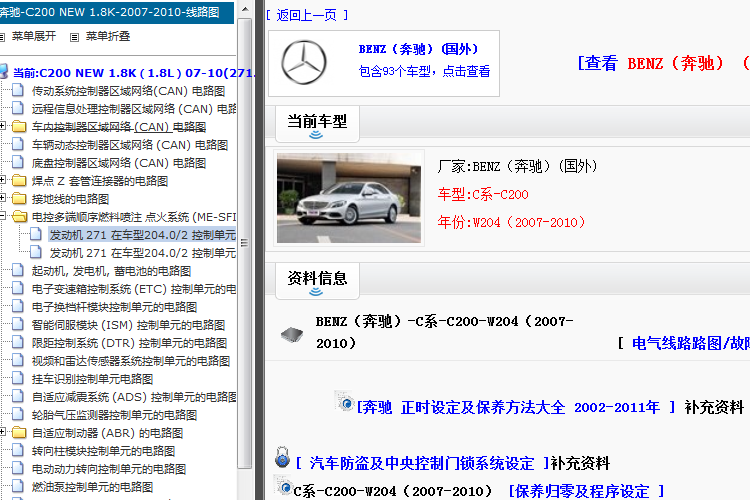Open 视频和雷达传感器系统控制单元的电路图
Viewport: 750px width, 500px height.
click(x=131, y=361)
